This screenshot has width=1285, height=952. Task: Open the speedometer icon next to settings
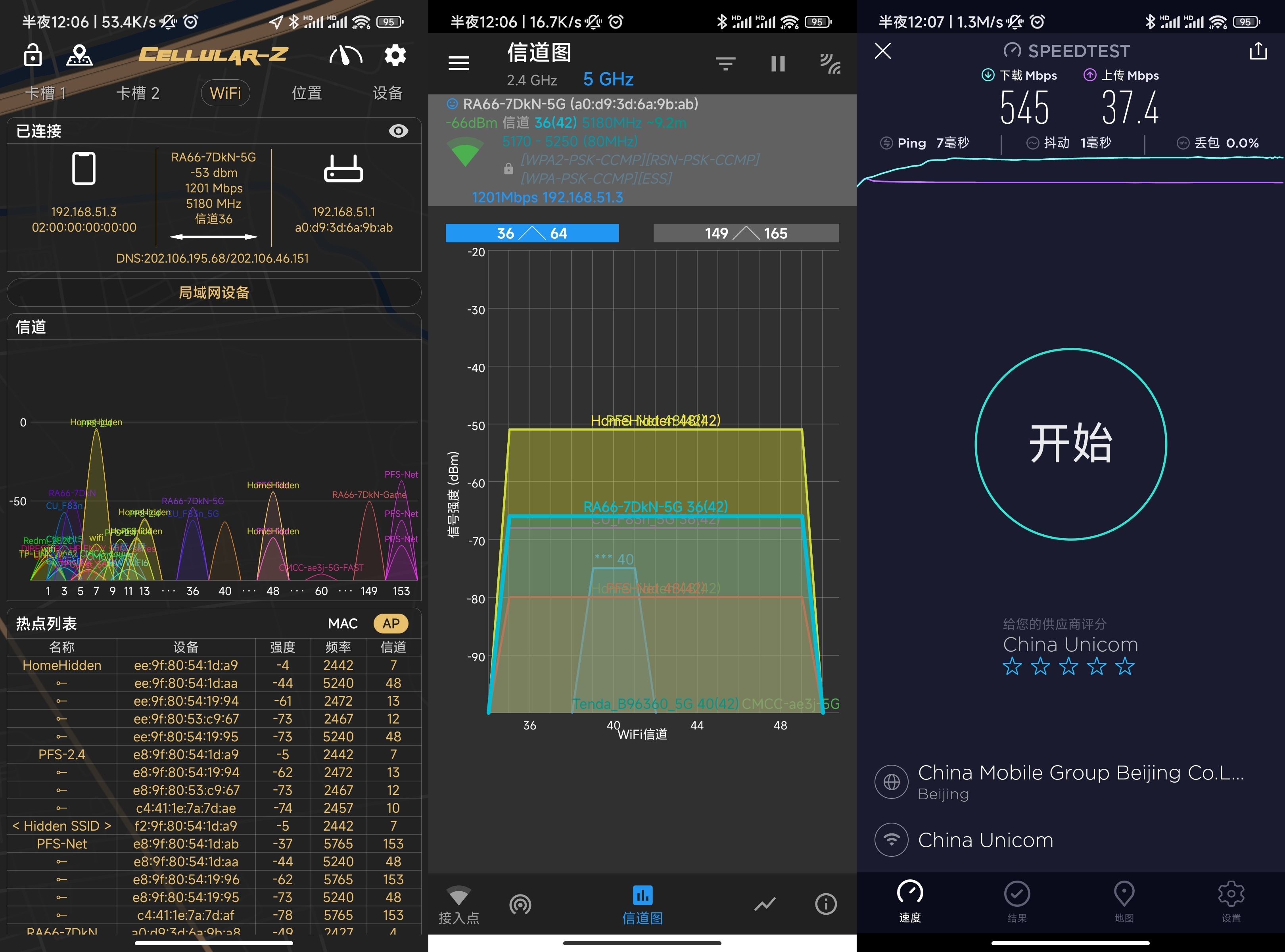tap(345, 55)
